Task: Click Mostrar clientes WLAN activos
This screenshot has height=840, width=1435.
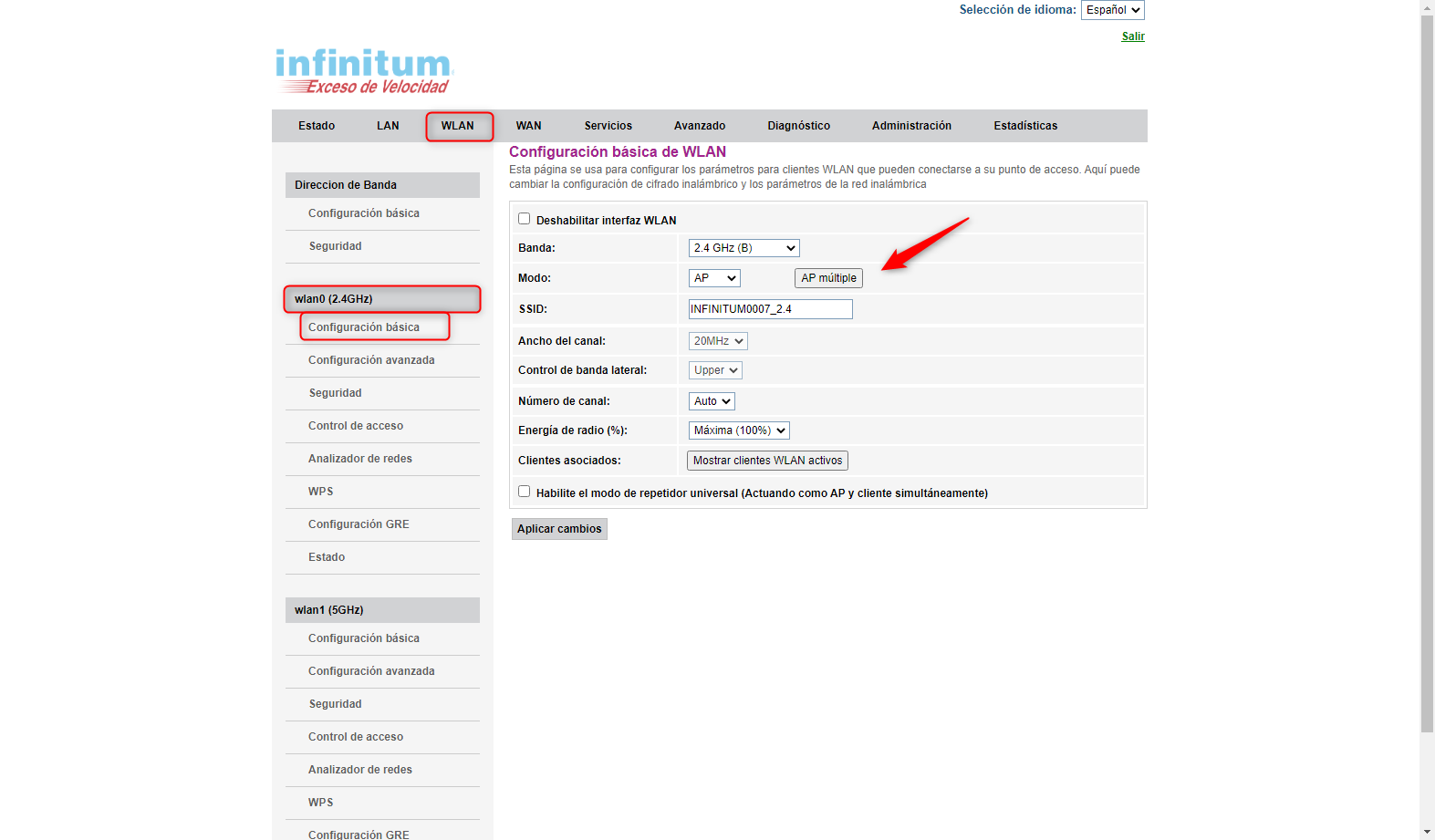Action: [x=767, y=461]
